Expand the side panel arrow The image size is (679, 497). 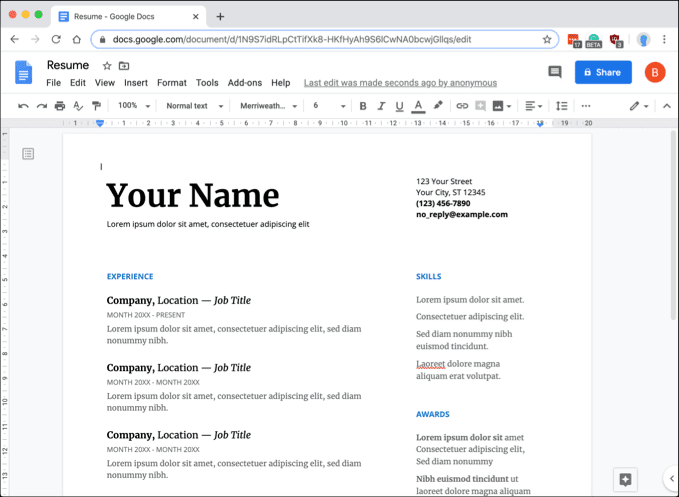tap(672, 478)
